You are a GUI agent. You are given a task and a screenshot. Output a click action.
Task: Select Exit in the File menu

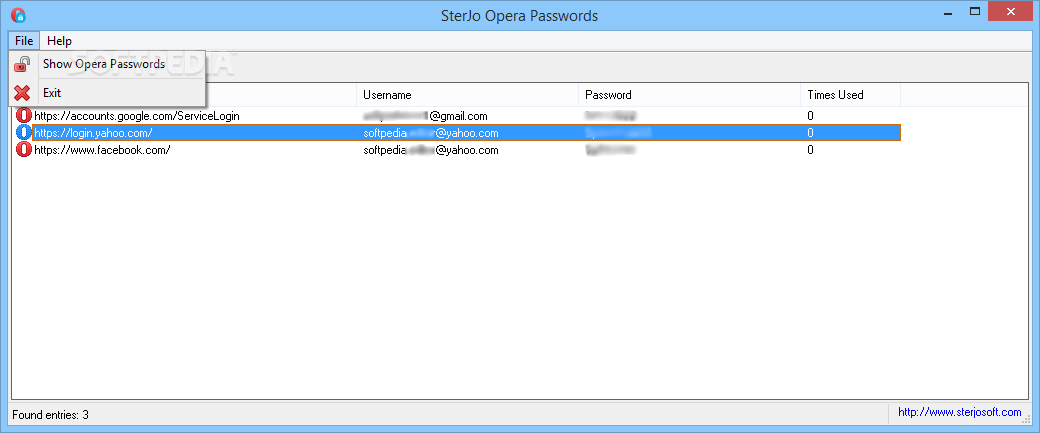coord(52,93)
